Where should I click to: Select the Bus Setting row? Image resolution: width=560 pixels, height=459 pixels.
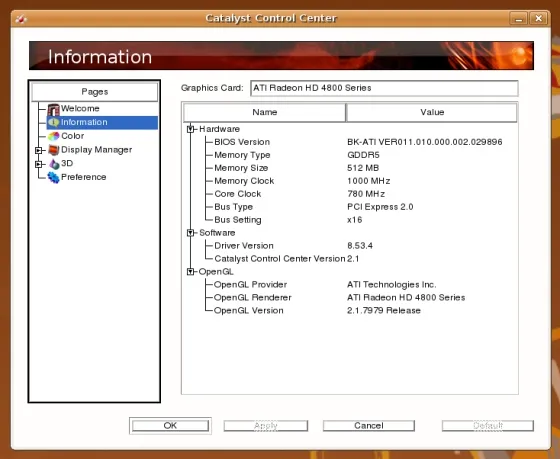tap(238, 220)
